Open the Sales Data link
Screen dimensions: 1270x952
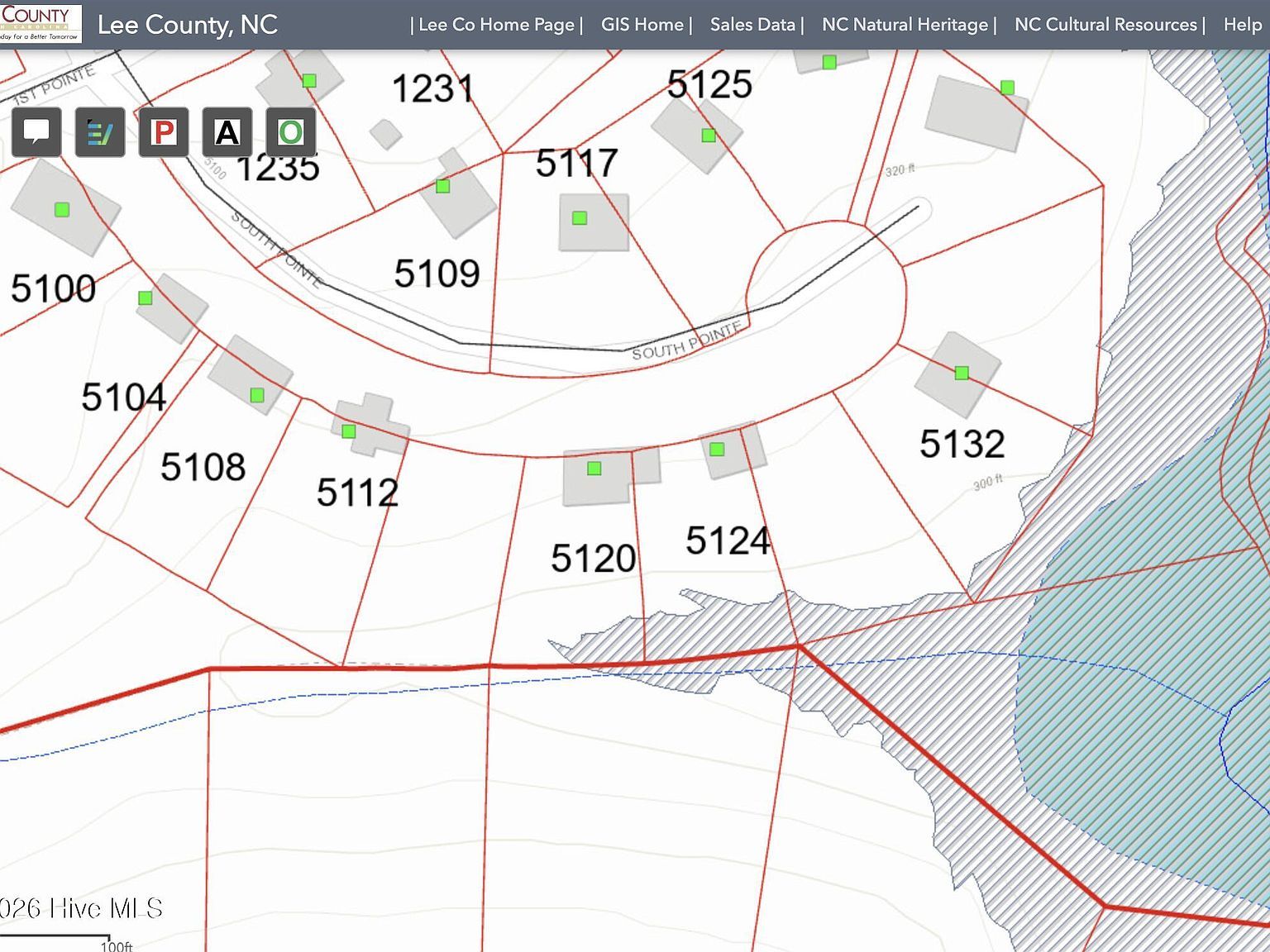pyautogui.click(x=752, y=24)
